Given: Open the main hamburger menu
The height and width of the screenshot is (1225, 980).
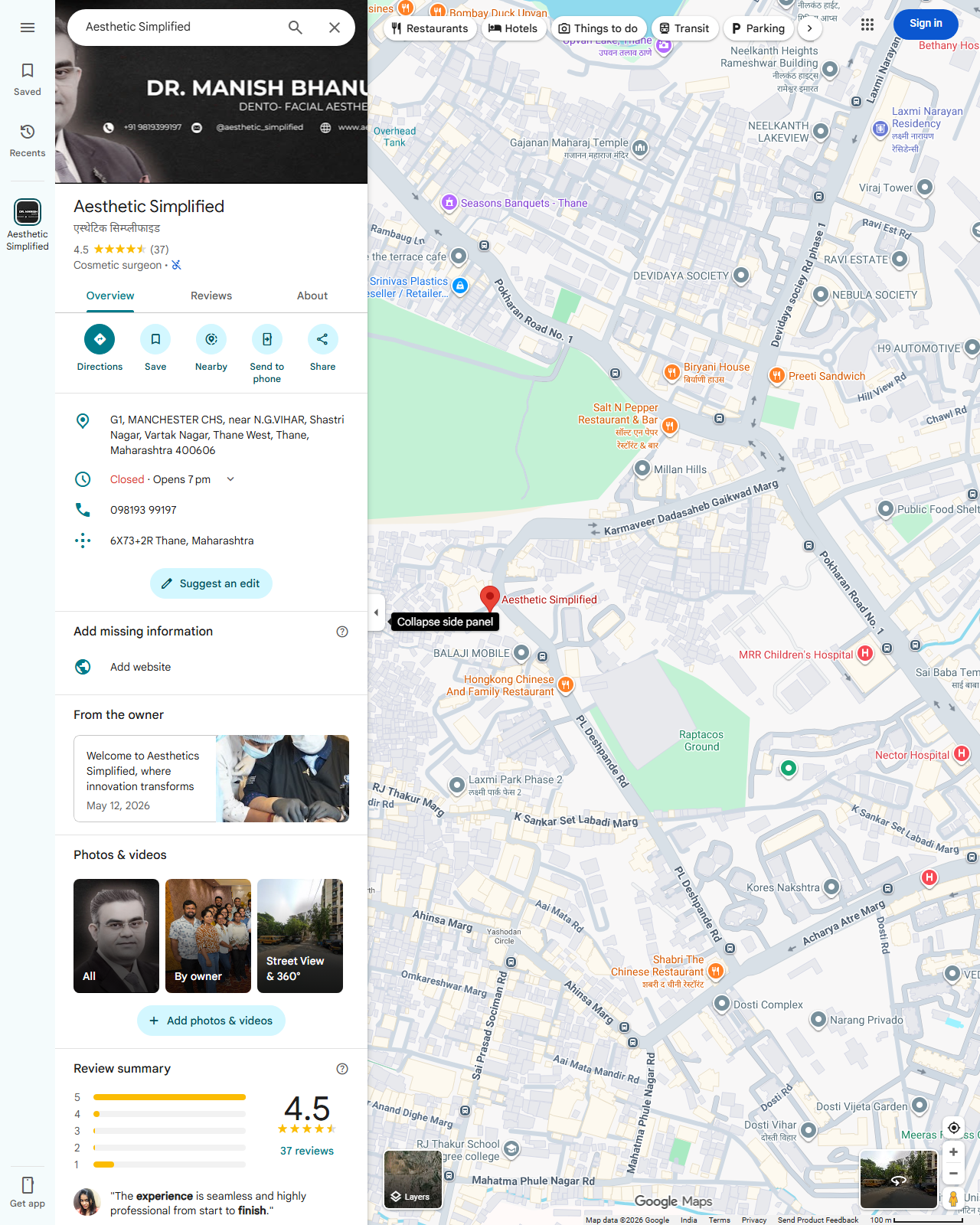Looking at the screenshot, I should [x=28, y=28].
